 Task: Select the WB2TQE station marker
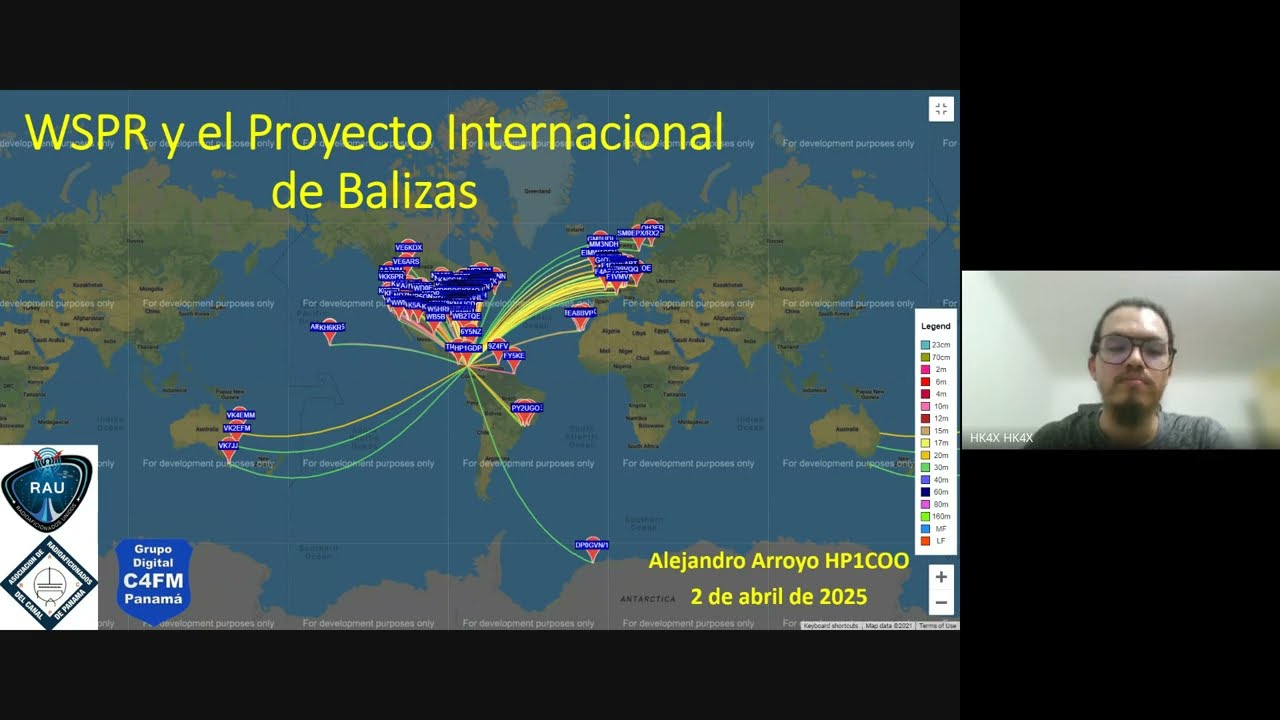tap(466, 317)
